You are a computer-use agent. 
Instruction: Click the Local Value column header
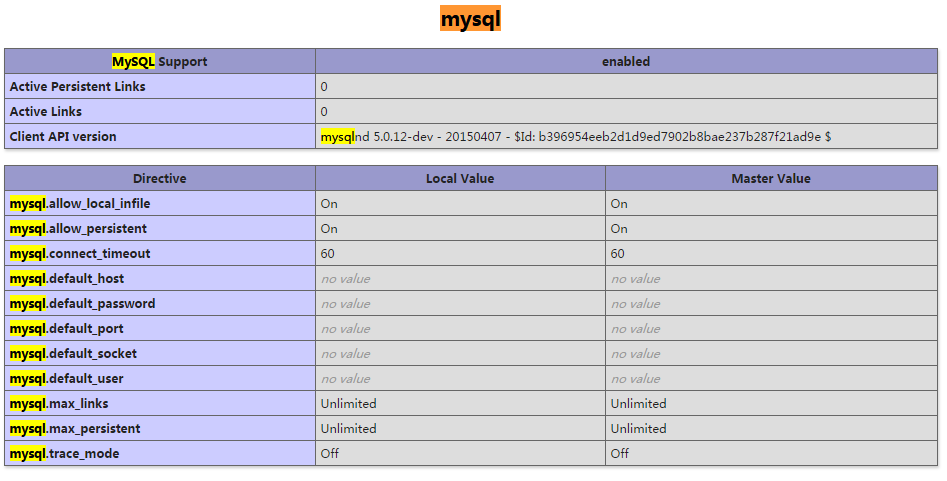(x=460, y=178)
